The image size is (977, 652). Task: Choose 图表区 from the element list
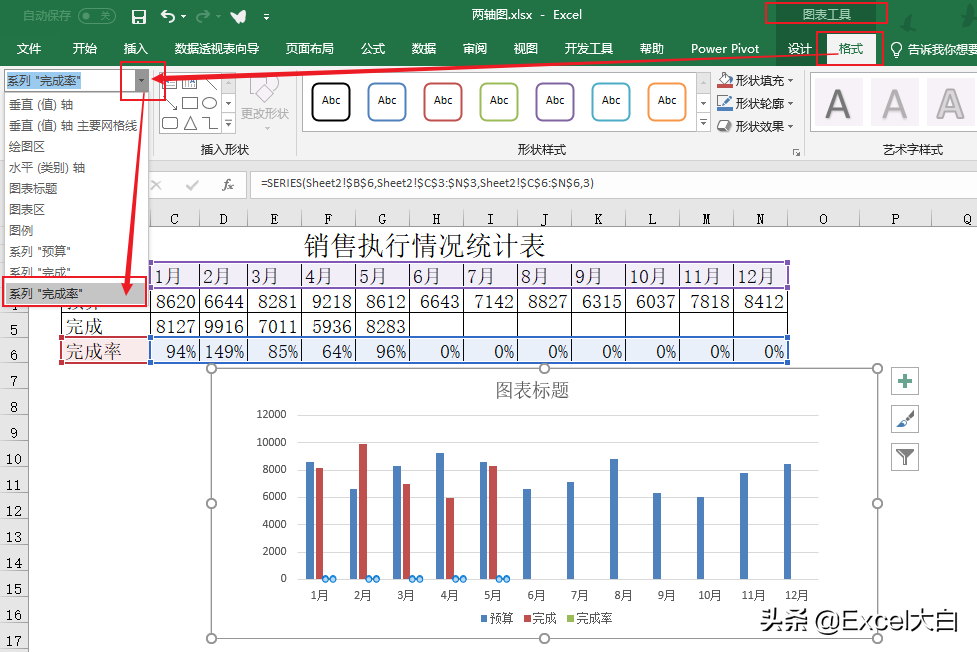point(27,209)
